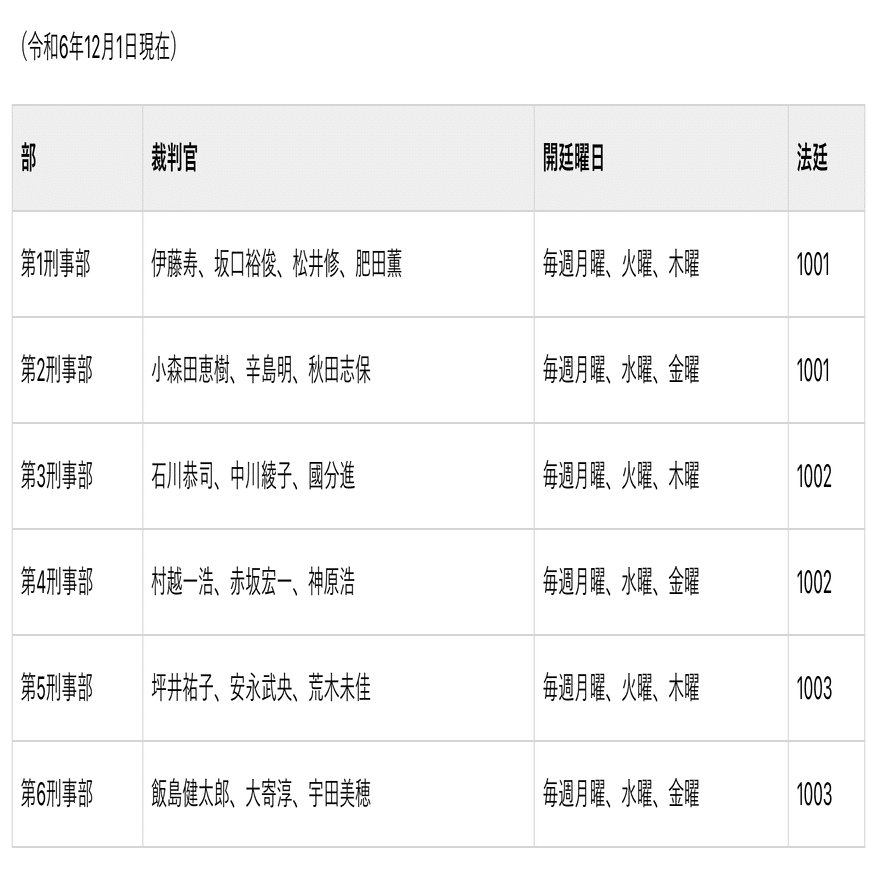Click the 法廷 column header
884x884 pixels.
pyautogui.click(x=812, y=159)
